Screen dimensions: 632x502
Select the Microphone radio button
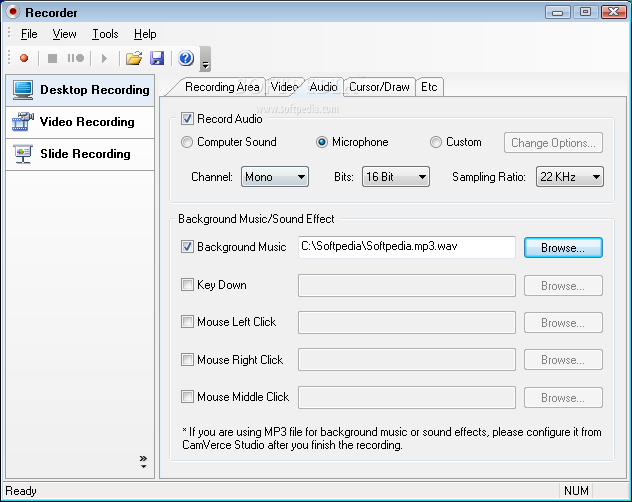322,142
